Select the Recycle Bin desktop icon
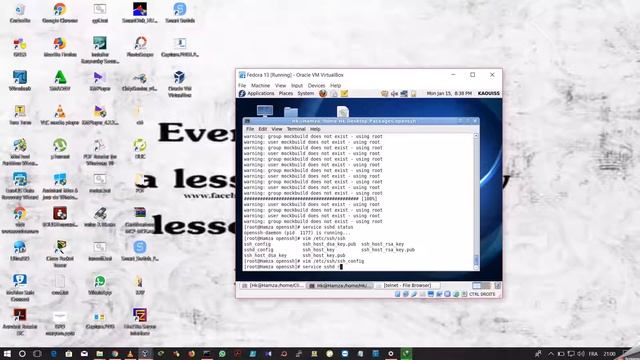Screen dimensions: 640x360 20,13
